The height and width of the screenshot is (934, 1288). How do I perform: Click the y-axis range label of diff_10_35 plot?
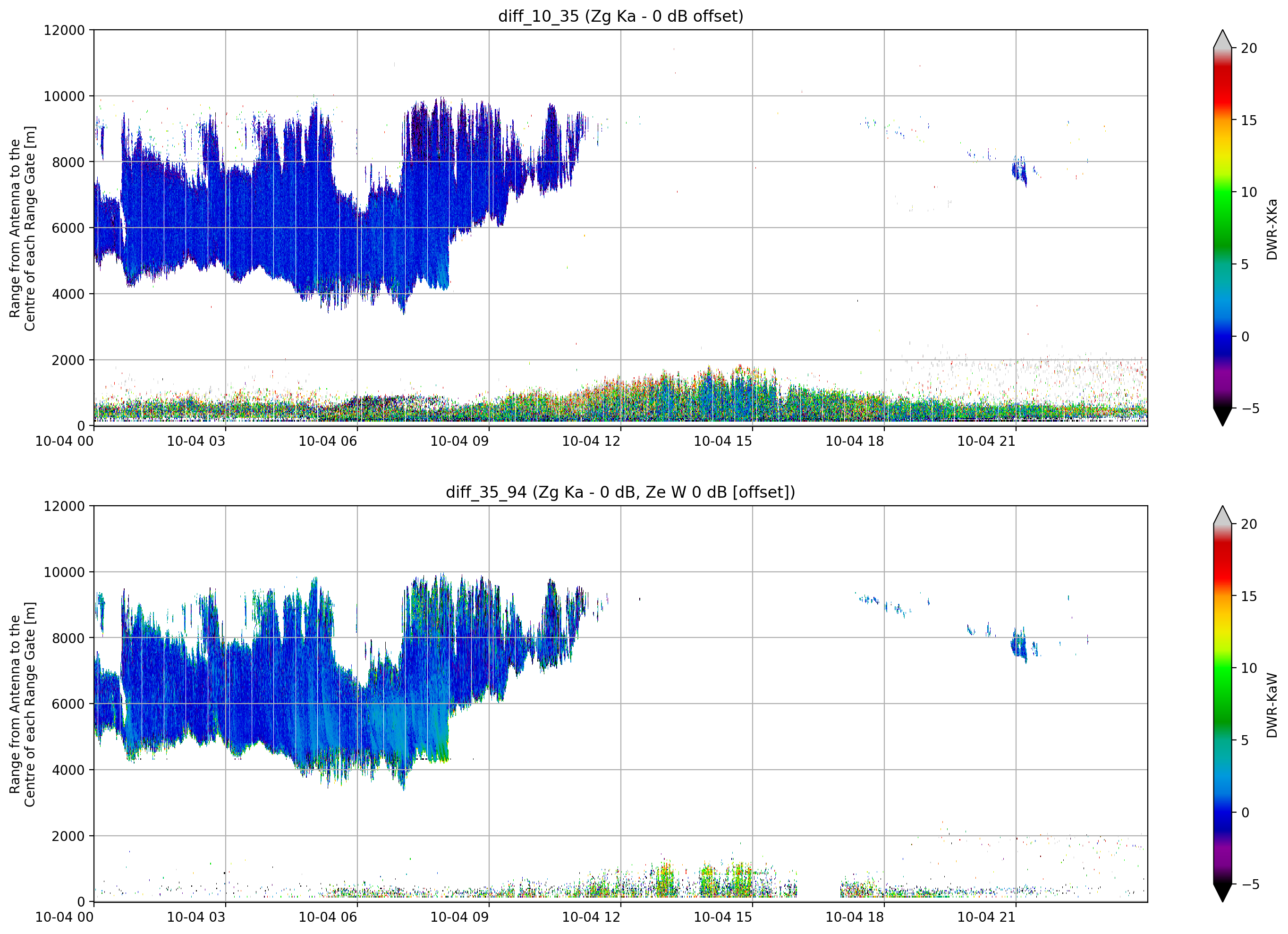point(23,229)
